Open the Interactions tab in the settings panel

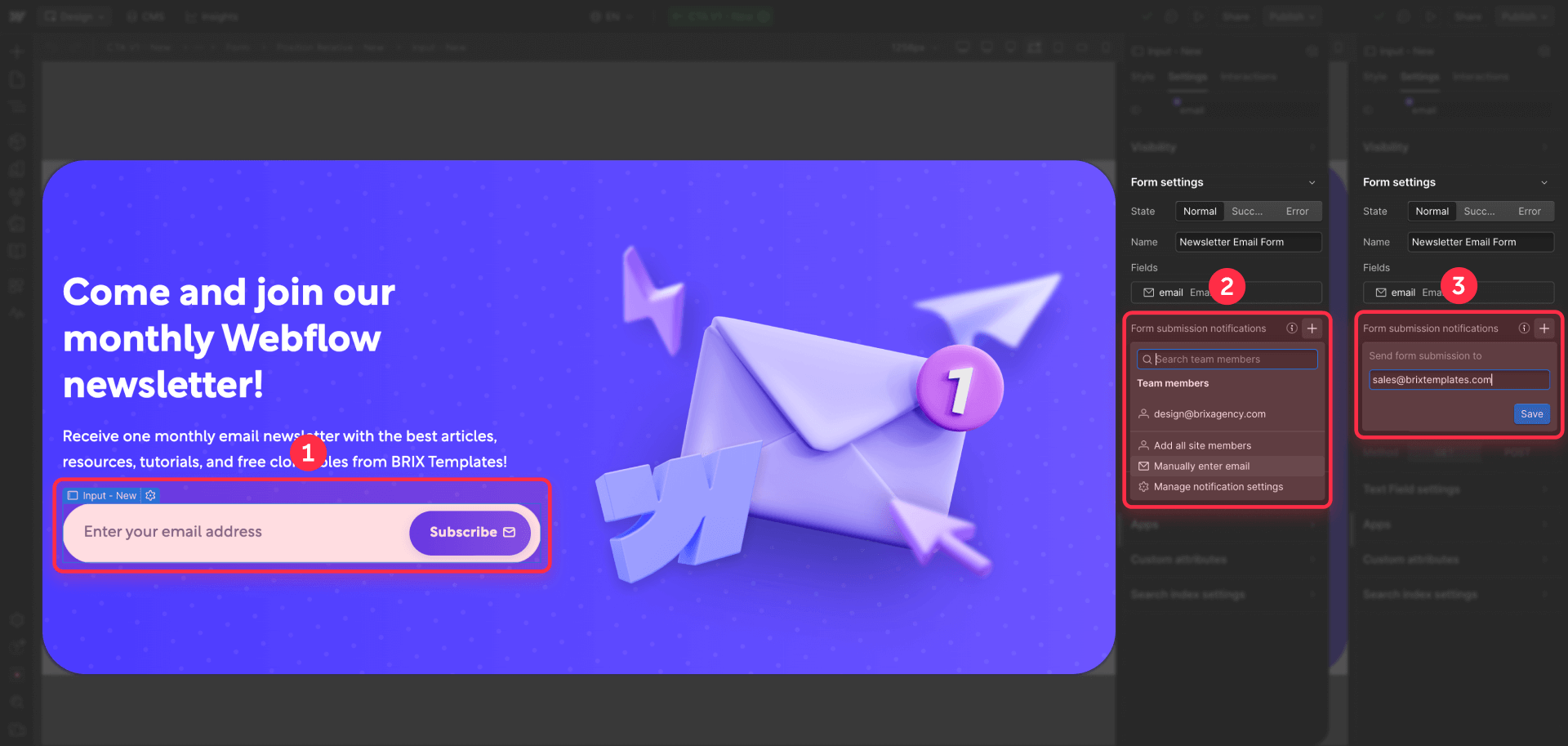click(1249, 77)
